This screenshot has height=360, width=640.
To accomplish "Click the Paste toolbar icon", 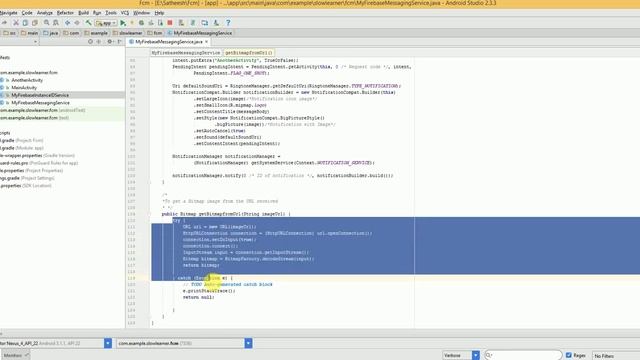I will click(x=35, y=23).
